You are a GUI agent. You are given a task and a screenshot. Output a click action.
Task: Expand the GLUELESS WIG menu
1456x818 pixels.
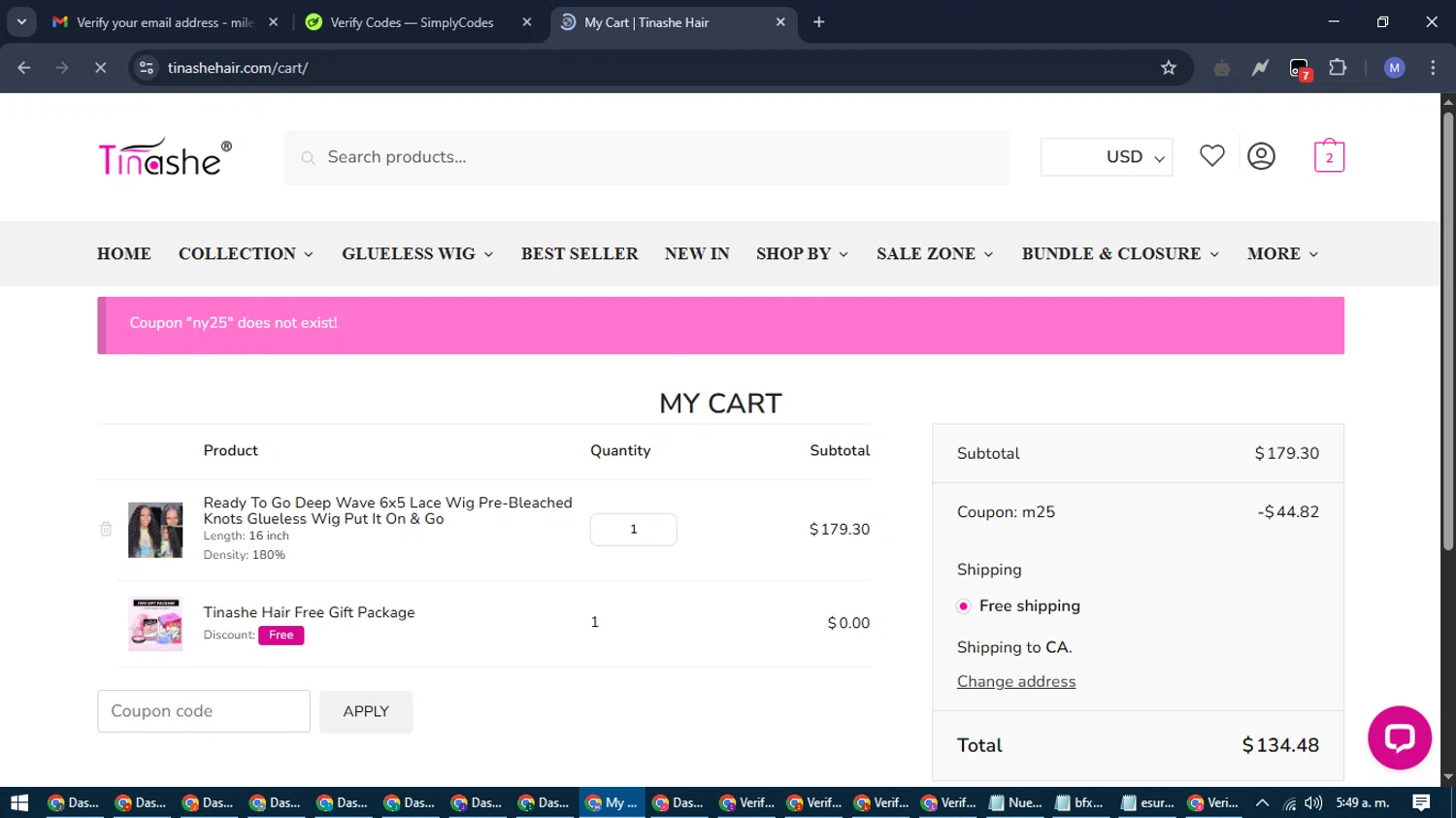click(x=417, y=253)
